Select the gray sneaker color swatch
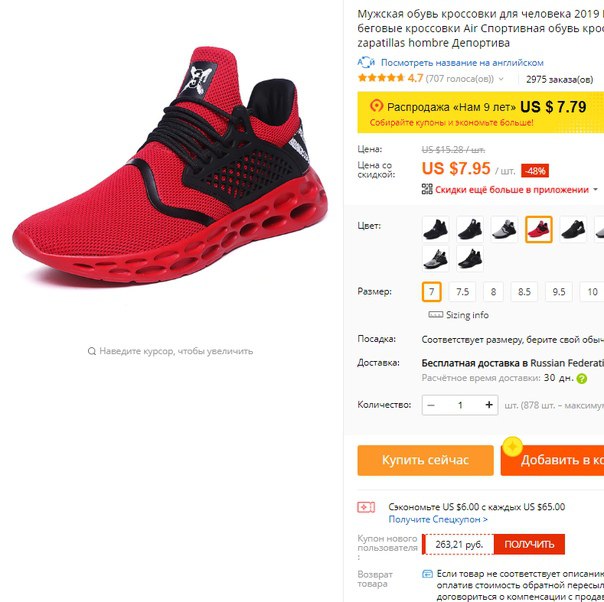The image size is (604, 602). [504, 229]
